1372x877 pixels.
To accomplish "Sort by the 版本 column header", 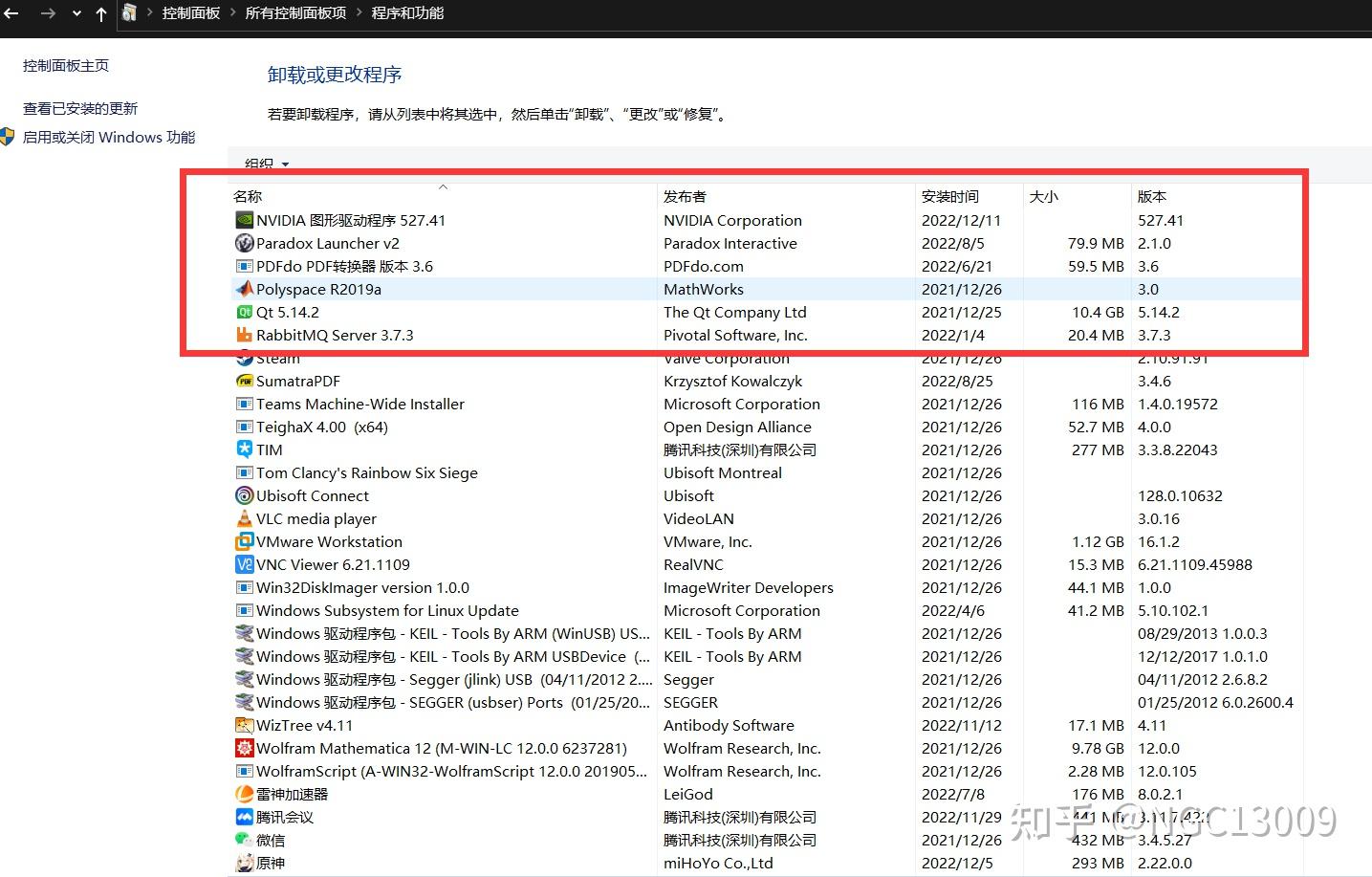I will pos(1217,196).
